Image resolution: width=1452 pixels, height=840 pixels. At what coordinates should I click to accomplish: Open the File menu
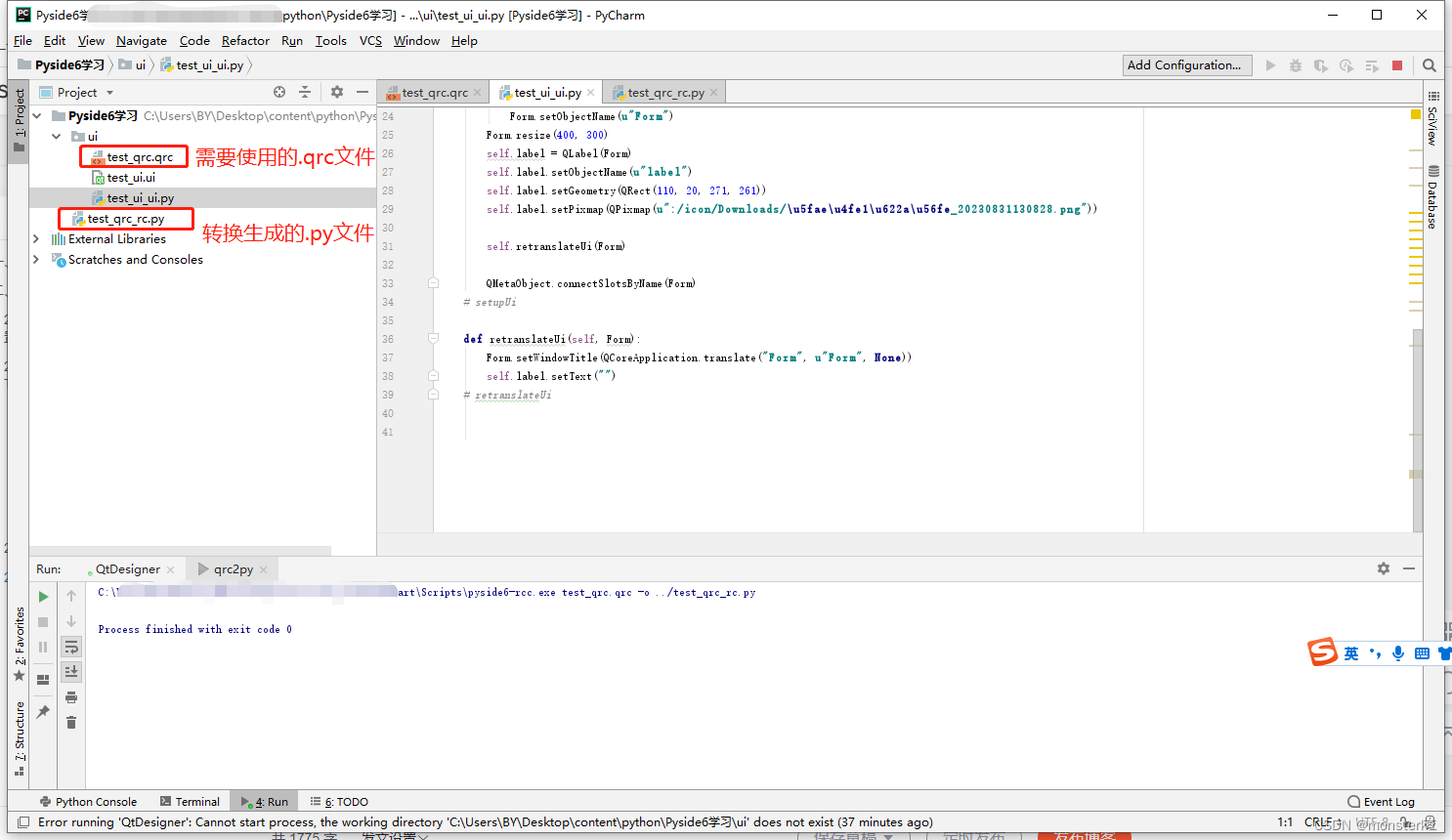[22, 41]
